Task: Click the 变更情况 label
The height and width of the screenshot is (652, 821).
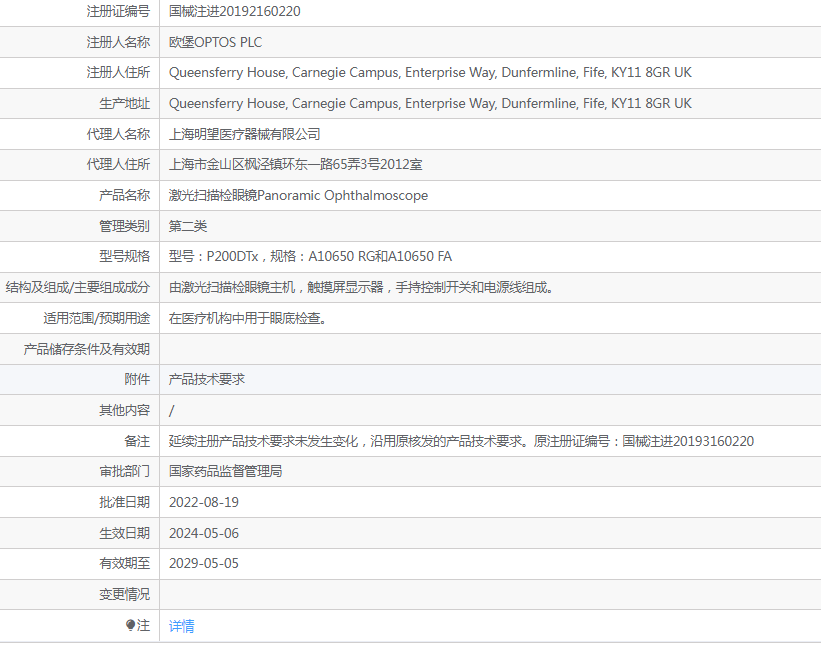Action: [x=125, y=594]
